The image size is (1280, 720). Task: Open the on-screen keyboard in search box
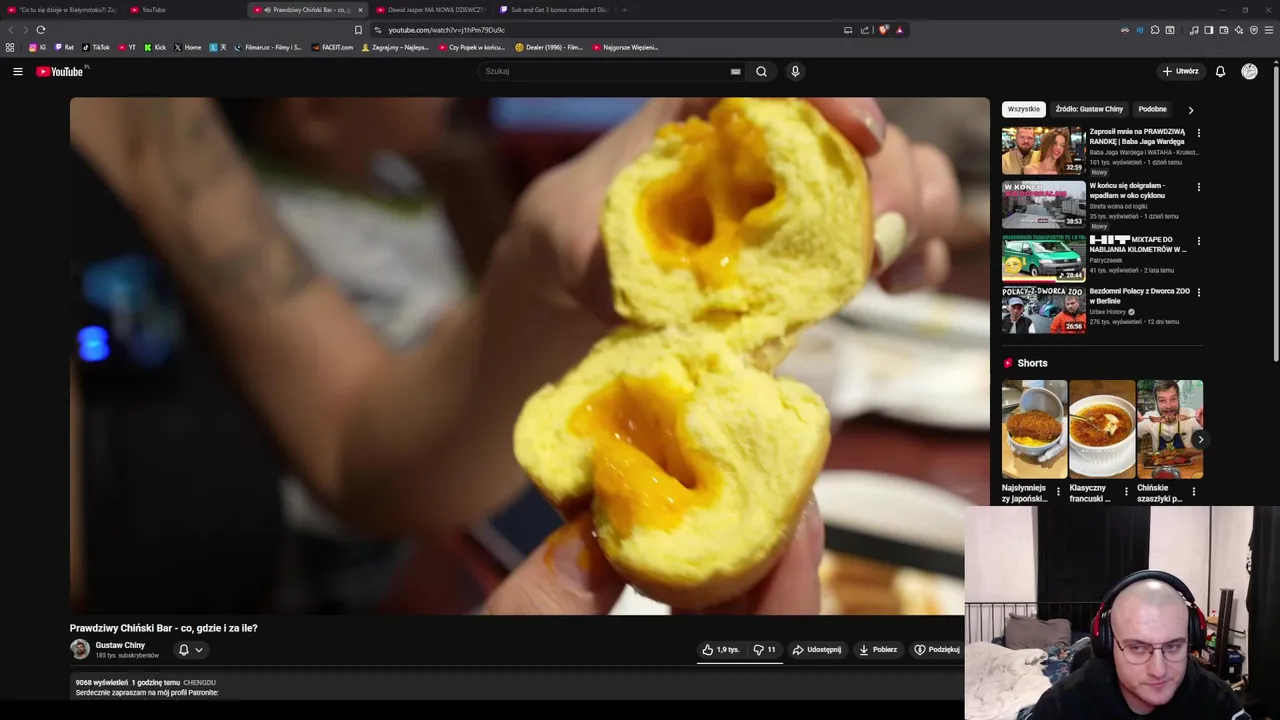[735, 71]
